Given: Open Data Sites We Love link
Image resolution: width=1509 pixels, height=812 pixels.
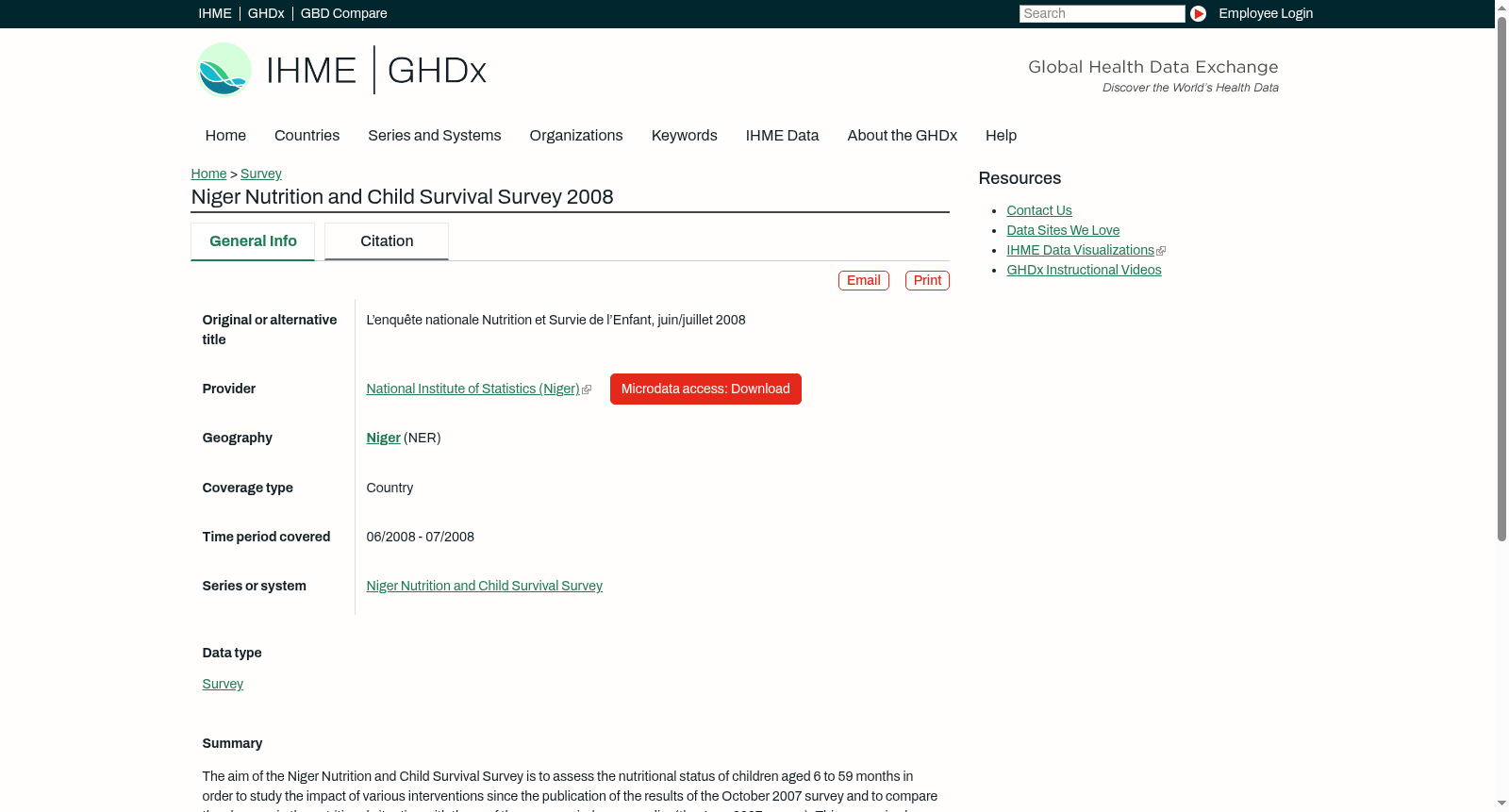Looking at the screenshot, I should (x=1063, y=230).
